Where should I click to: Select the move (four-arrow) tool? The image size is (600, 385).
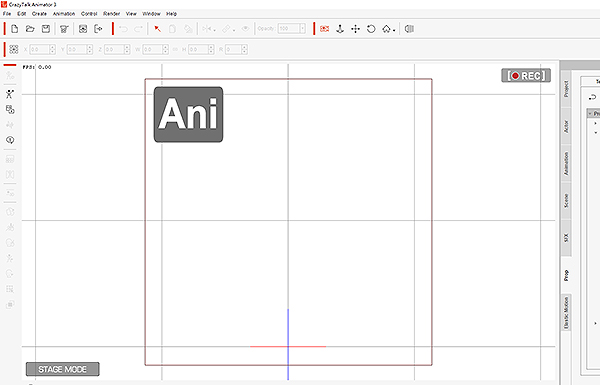[x=355, y=29]
